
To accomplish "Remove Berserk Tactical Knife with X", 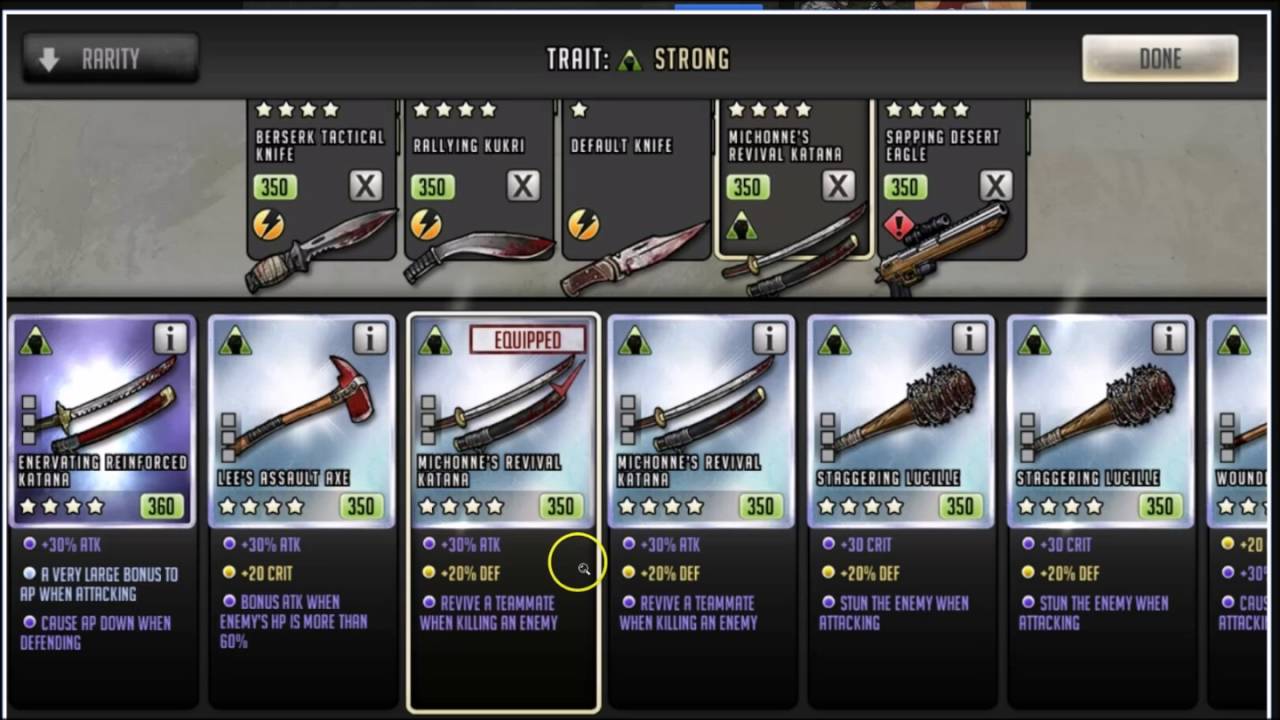I will tap(366, 186).
